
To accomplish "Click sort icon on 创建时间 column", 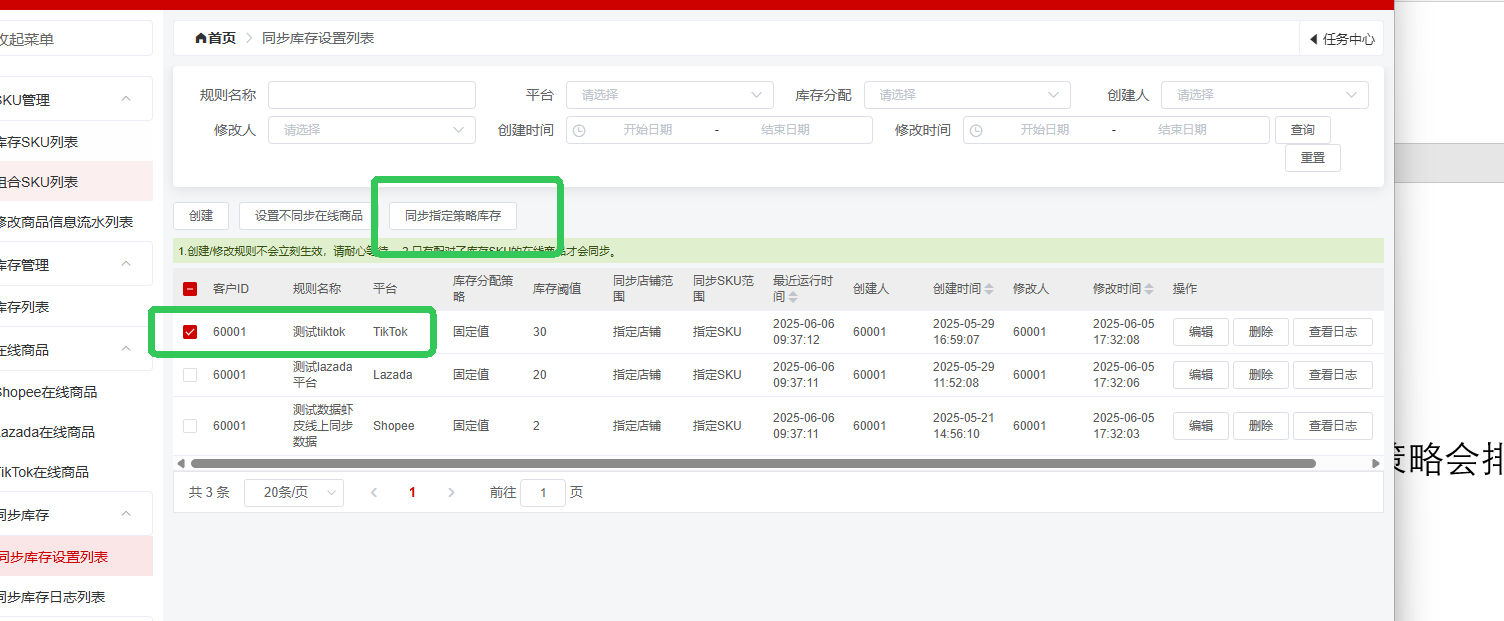I will (x=989, y=289).
